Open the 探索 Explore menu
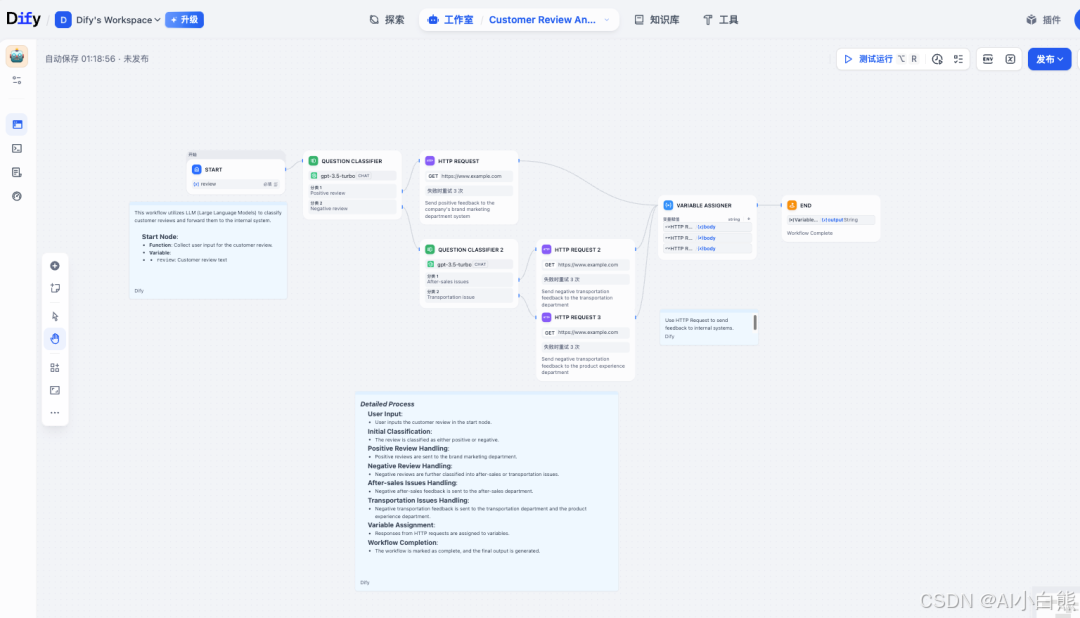This screenshot has height=618, width=1080. (386, 20)
